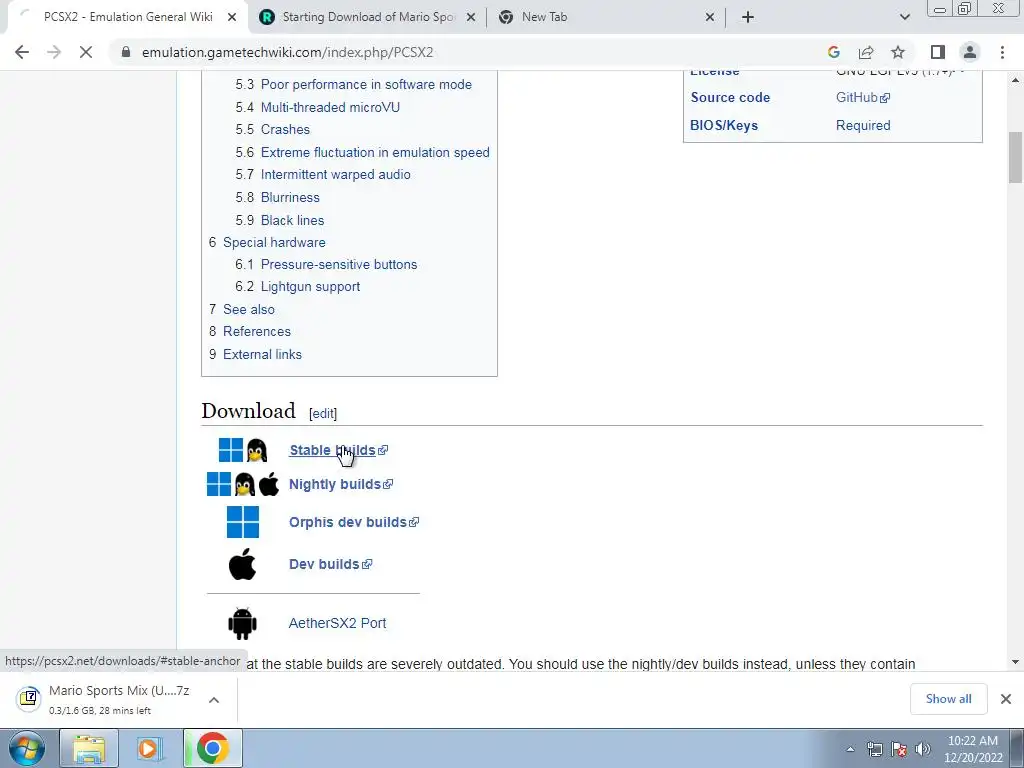Click the scrollbar down arrow

click(x=1016, y=662)
